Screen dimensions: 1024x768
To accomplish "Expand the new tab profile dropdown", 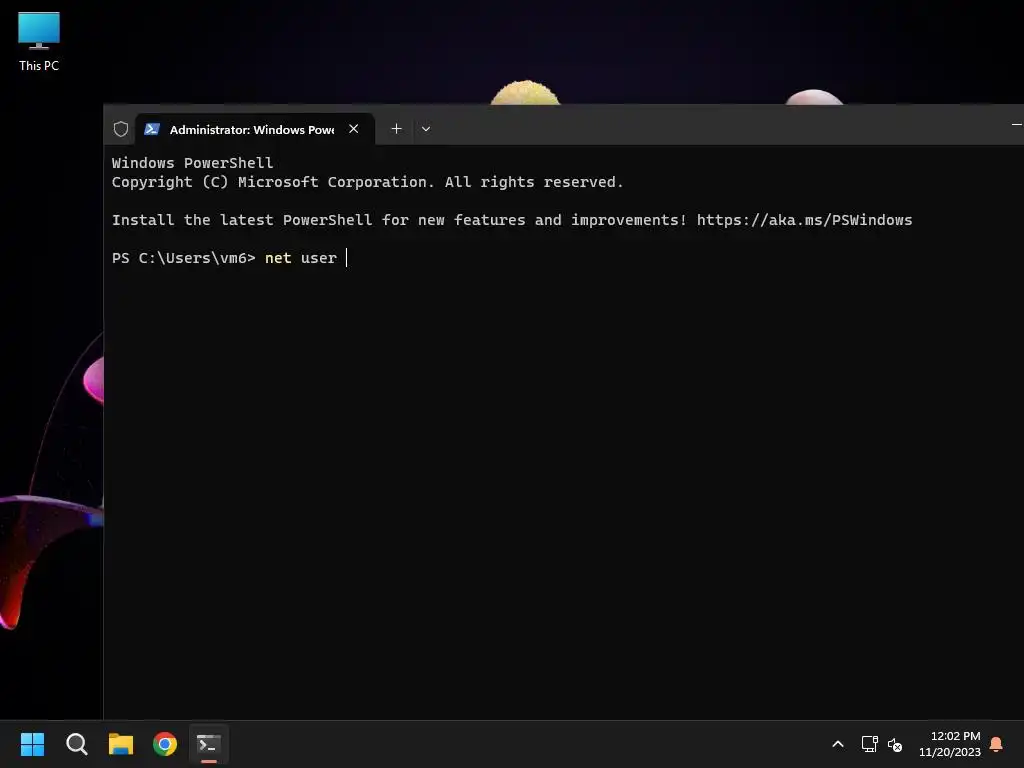I will pos(426,129).
